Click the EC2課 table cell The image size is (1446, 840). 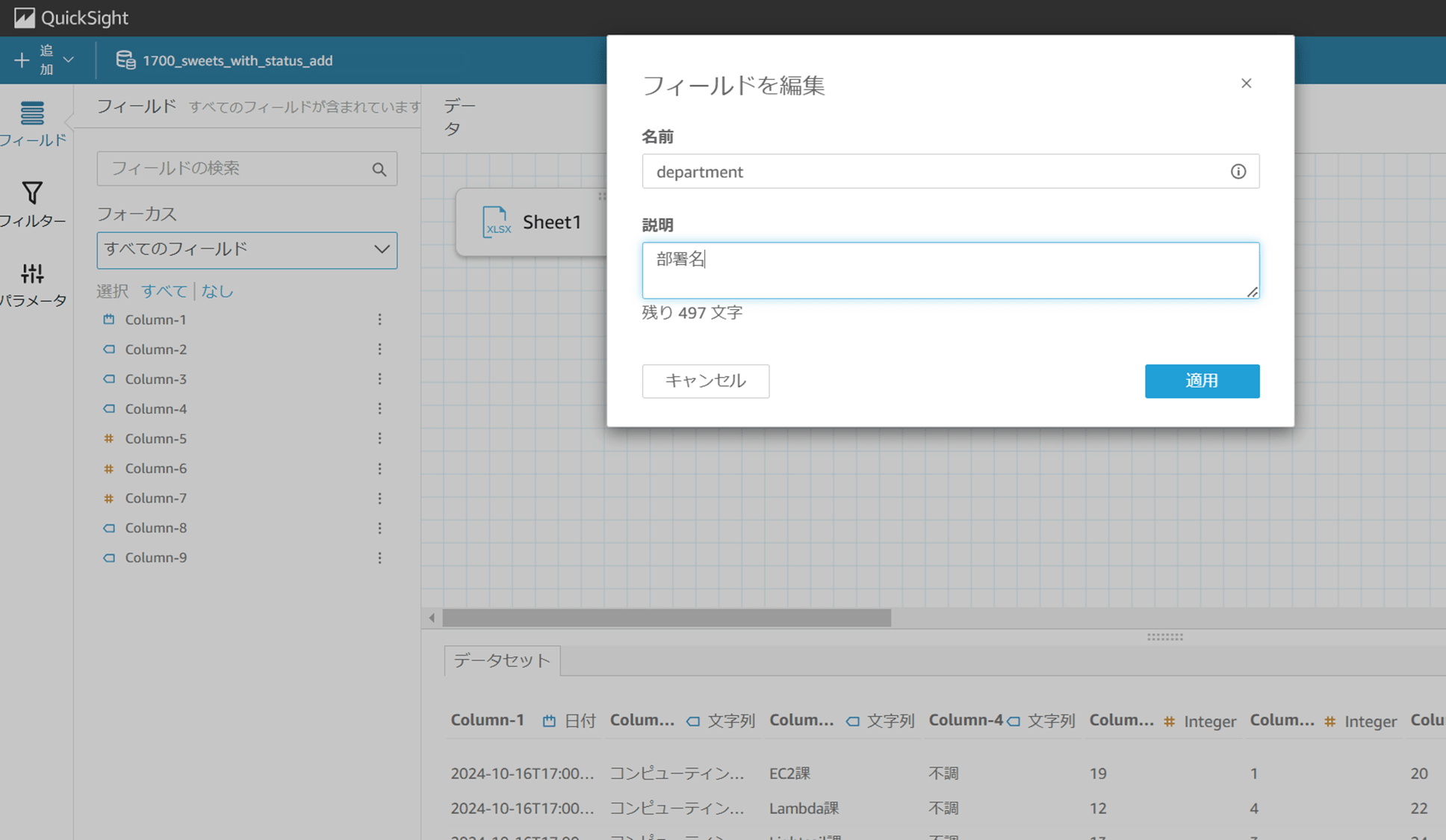pyautogui.click(x=789, y=774)
